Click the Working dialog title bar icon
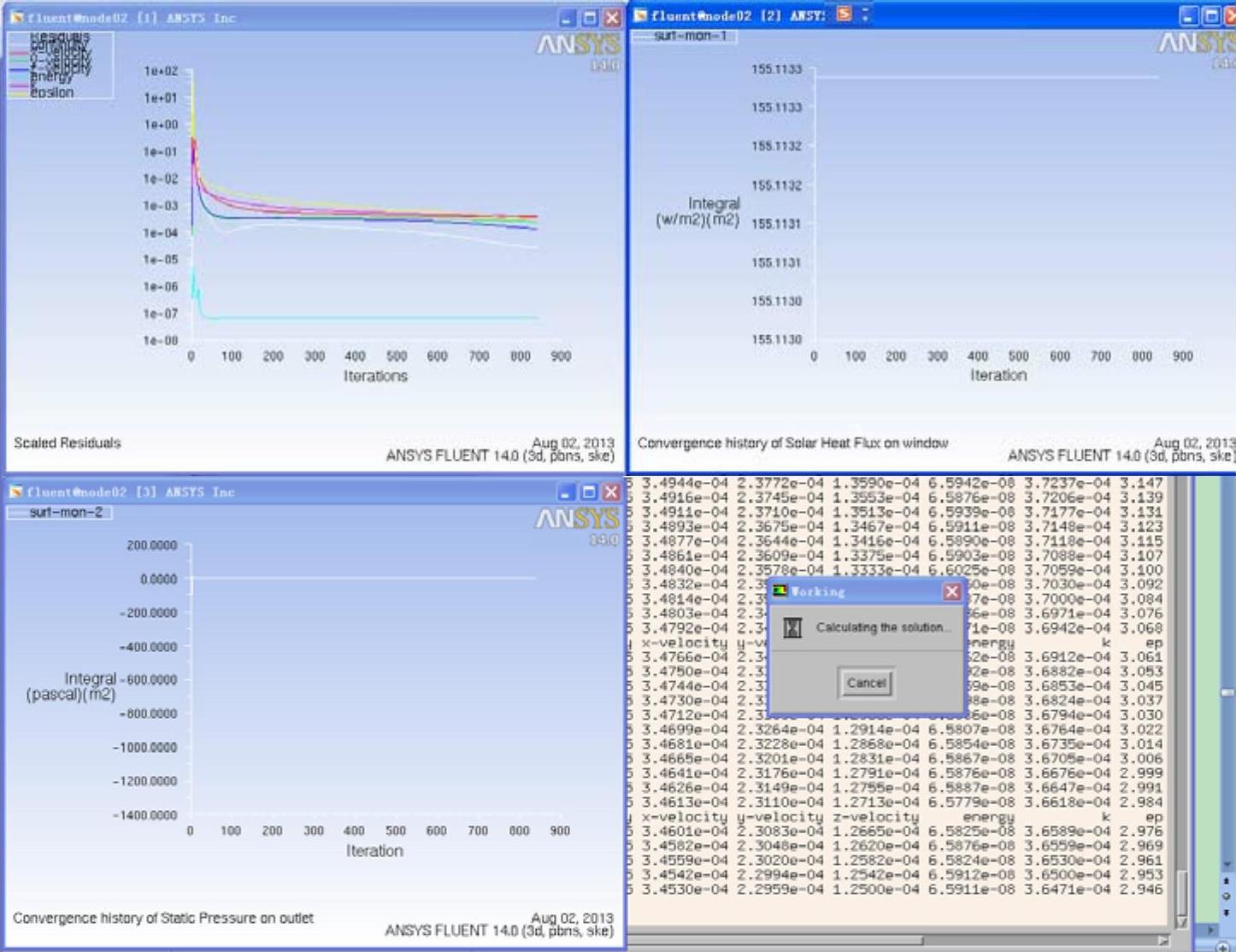This screenshot has width=1236, height=952. tap(780, 591)
